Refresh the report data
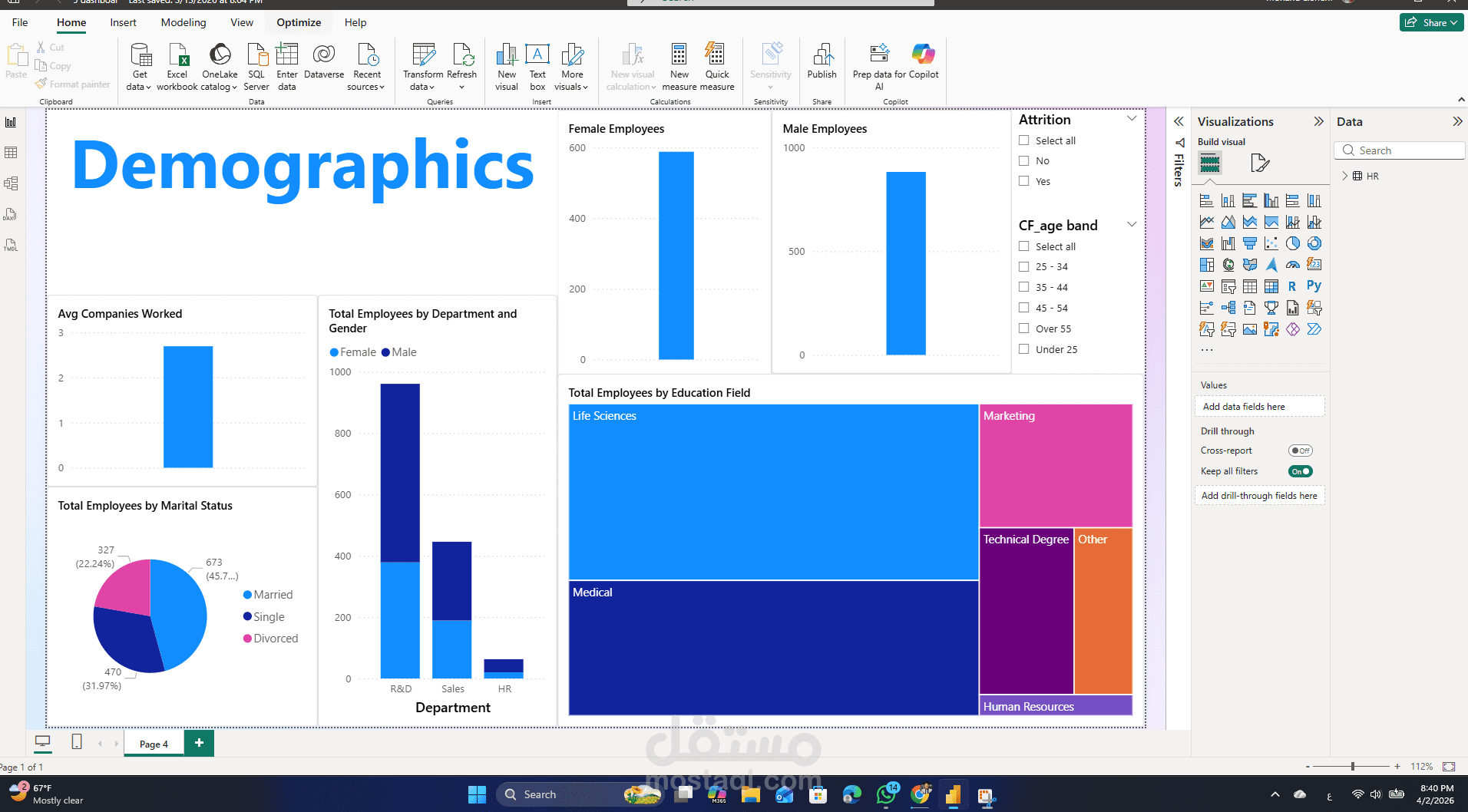The image size is (1468, 812). coord(462,66)
